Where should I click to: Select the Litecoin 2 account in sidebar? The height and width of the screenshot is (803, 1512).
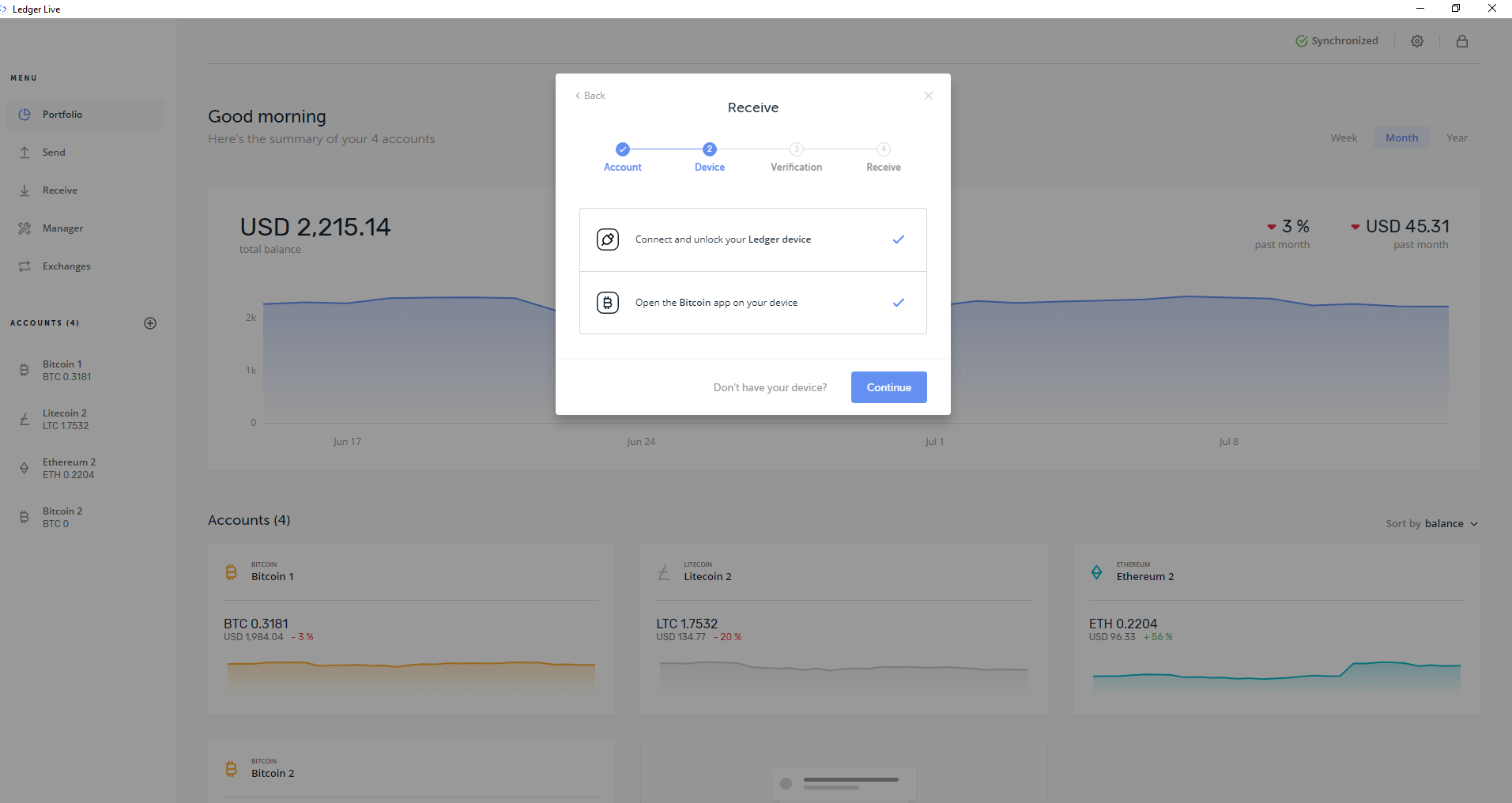coord(85,420)
